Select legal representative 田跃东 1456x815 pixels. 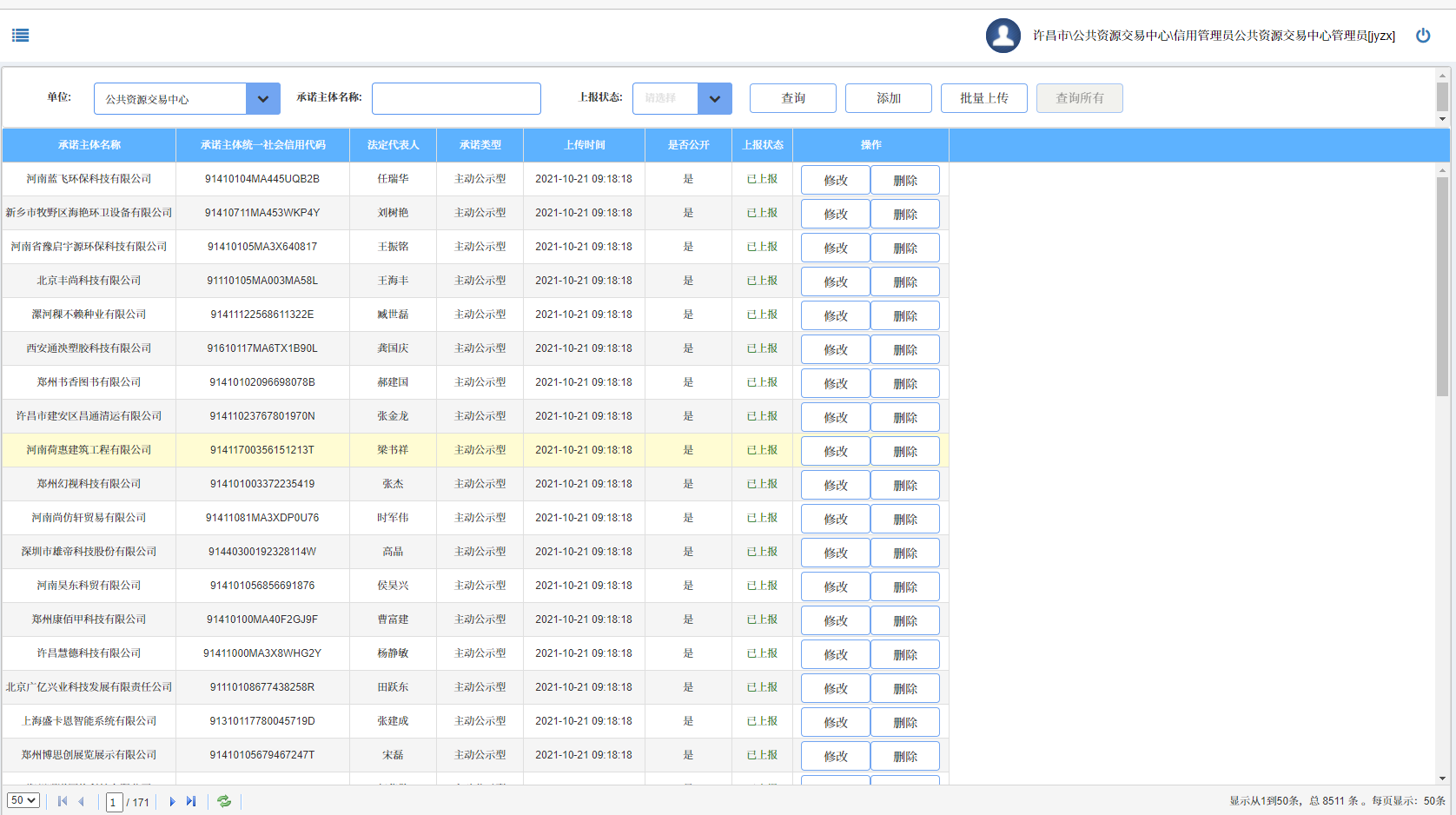[x=393, y=687]
